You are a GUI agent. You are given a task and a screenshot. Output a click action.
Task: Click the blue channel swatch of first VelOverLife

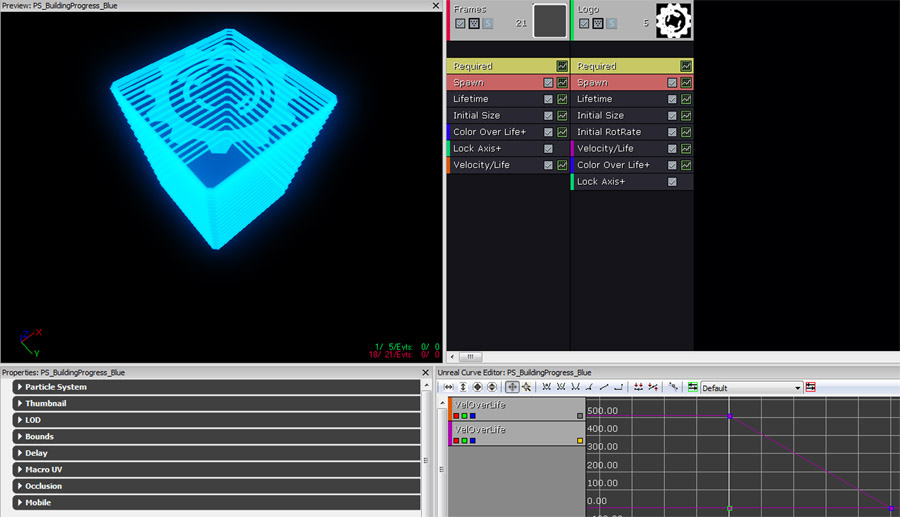tap(472, 415)
